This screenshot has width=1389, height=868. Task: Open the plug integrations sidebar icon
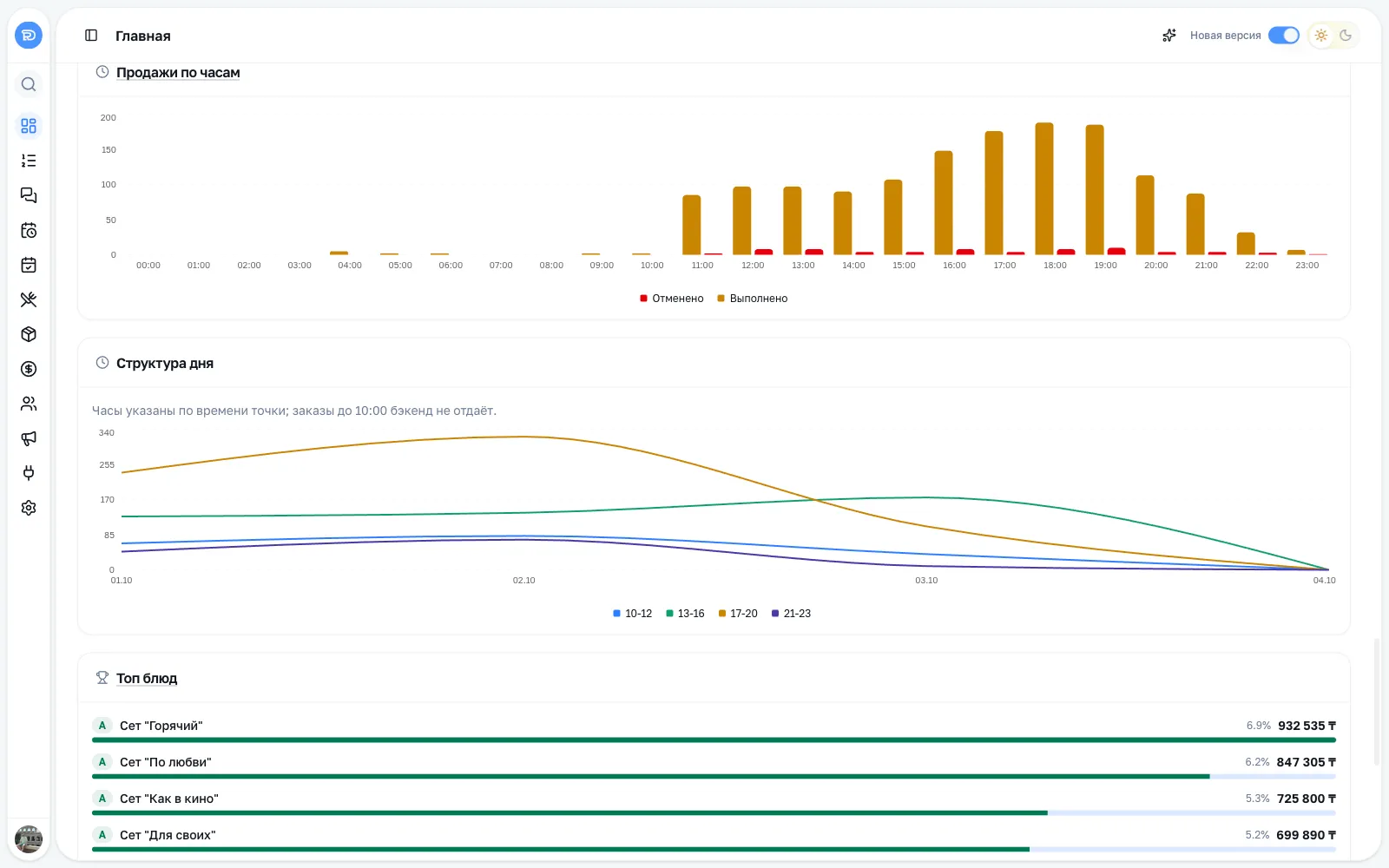point(29,473)
